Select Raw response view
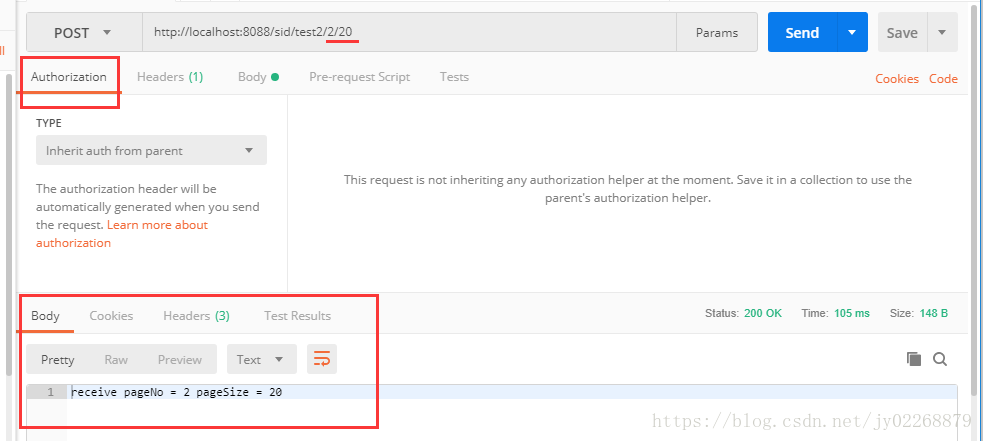The height and width of the screenshot is (441, 983). [x=116, y=359]
